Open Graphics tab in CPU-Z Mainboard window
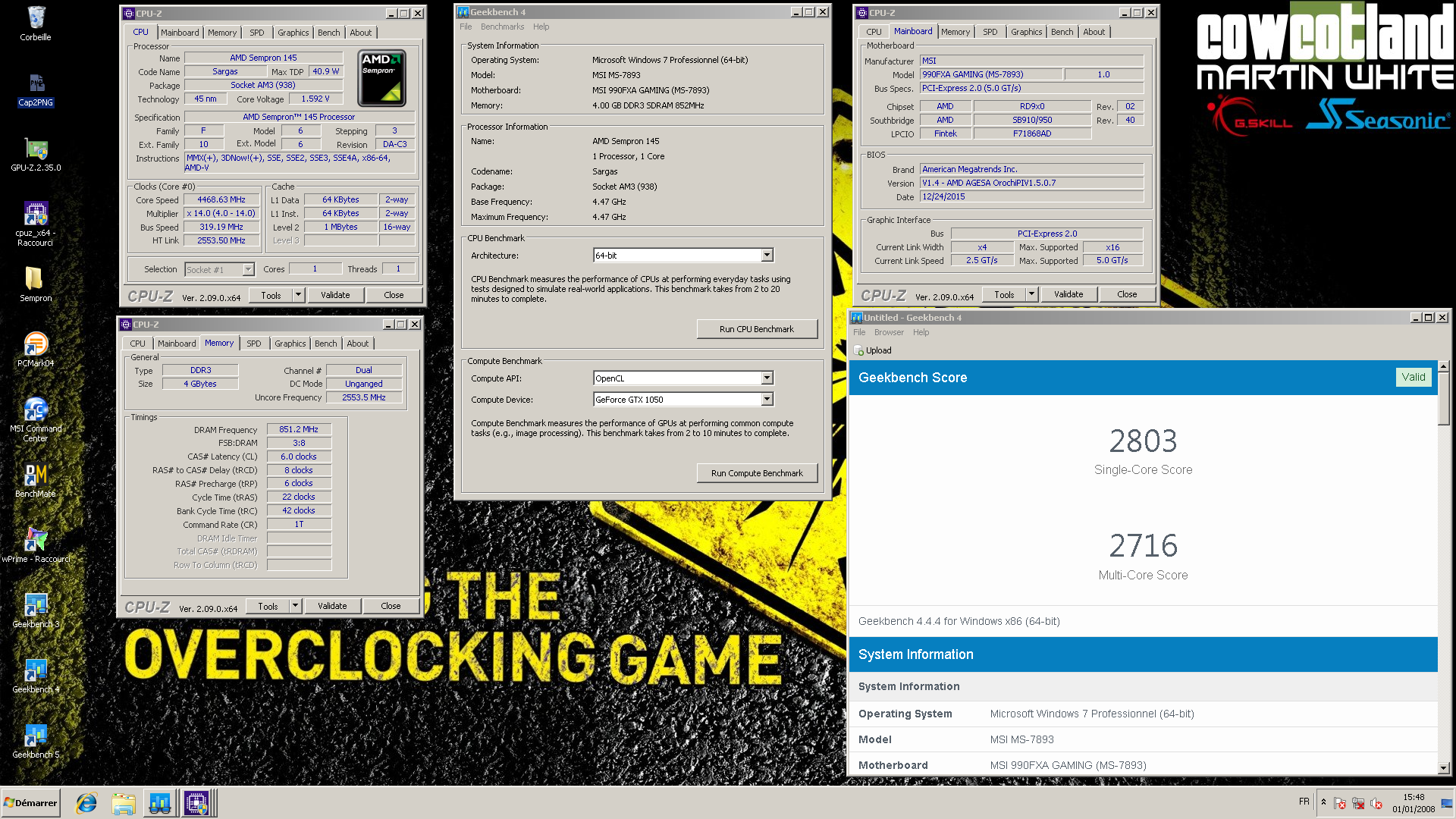 pyautogui.click(x=1026, y=32)
